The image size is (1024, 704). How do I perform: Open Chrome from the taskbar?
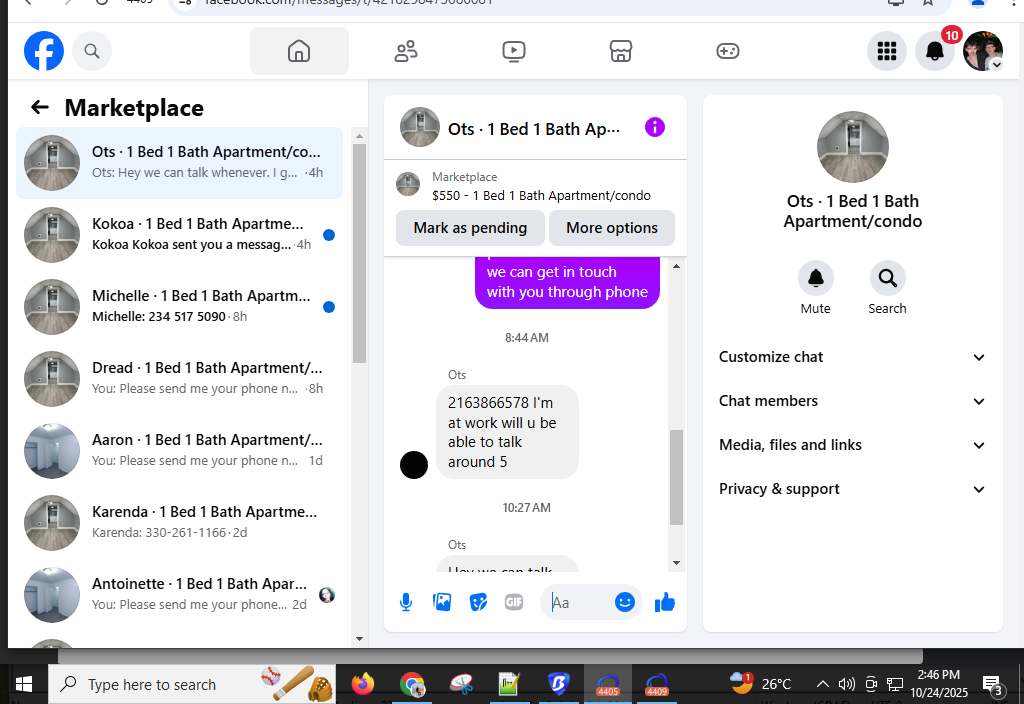pos(412,684)
